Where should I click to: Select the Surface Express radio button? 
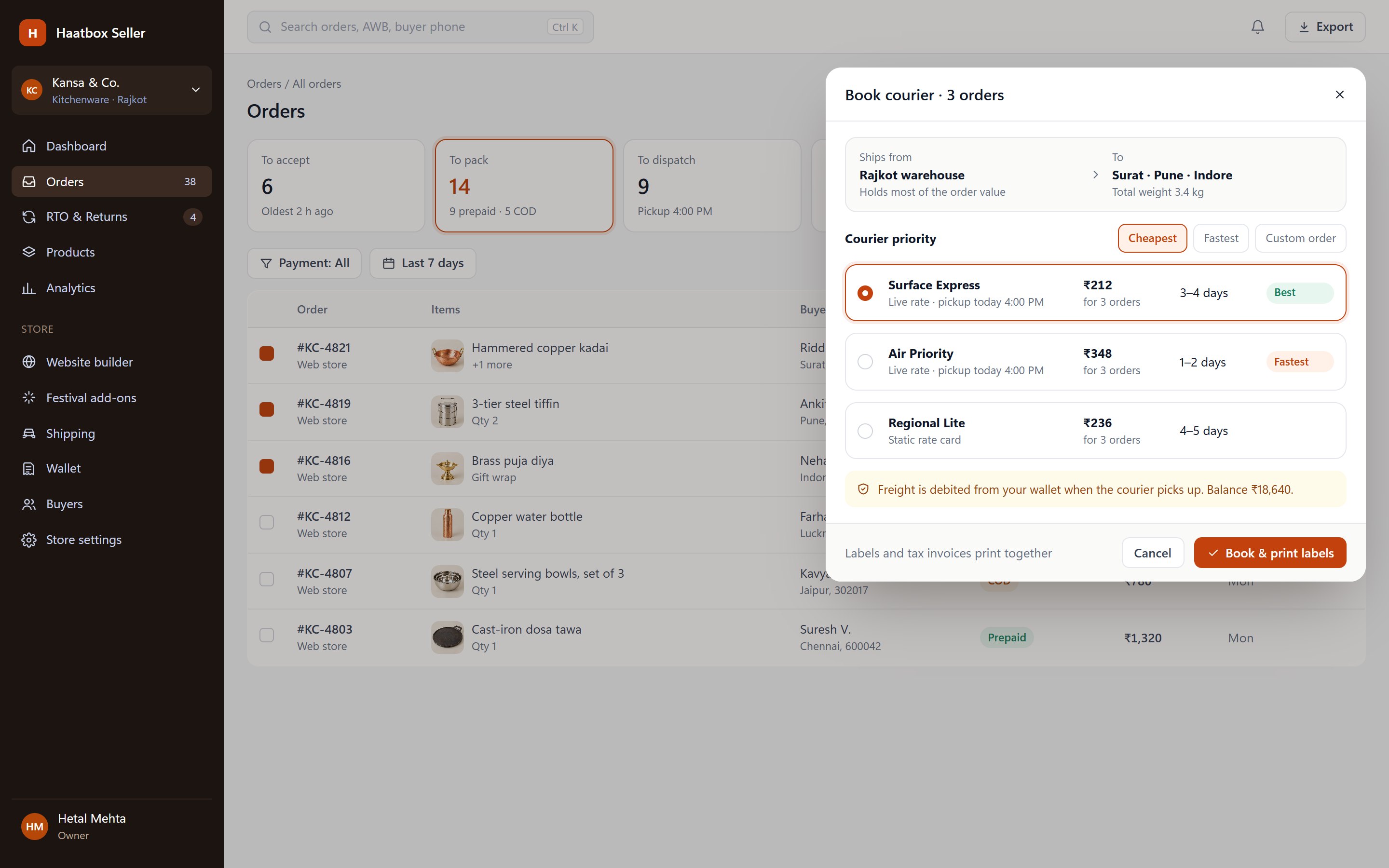click(x=865, y=293)
